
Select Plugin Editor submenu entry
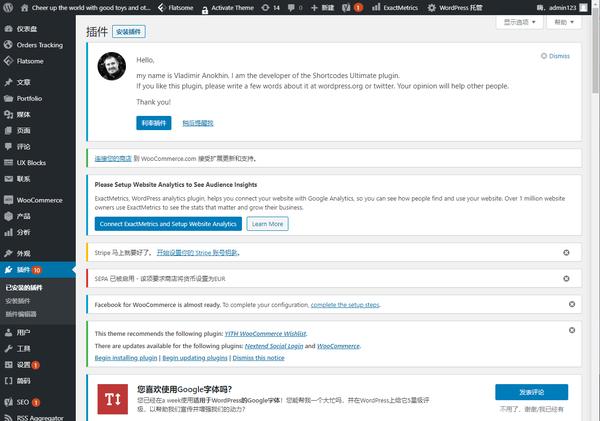coord(21,314)
